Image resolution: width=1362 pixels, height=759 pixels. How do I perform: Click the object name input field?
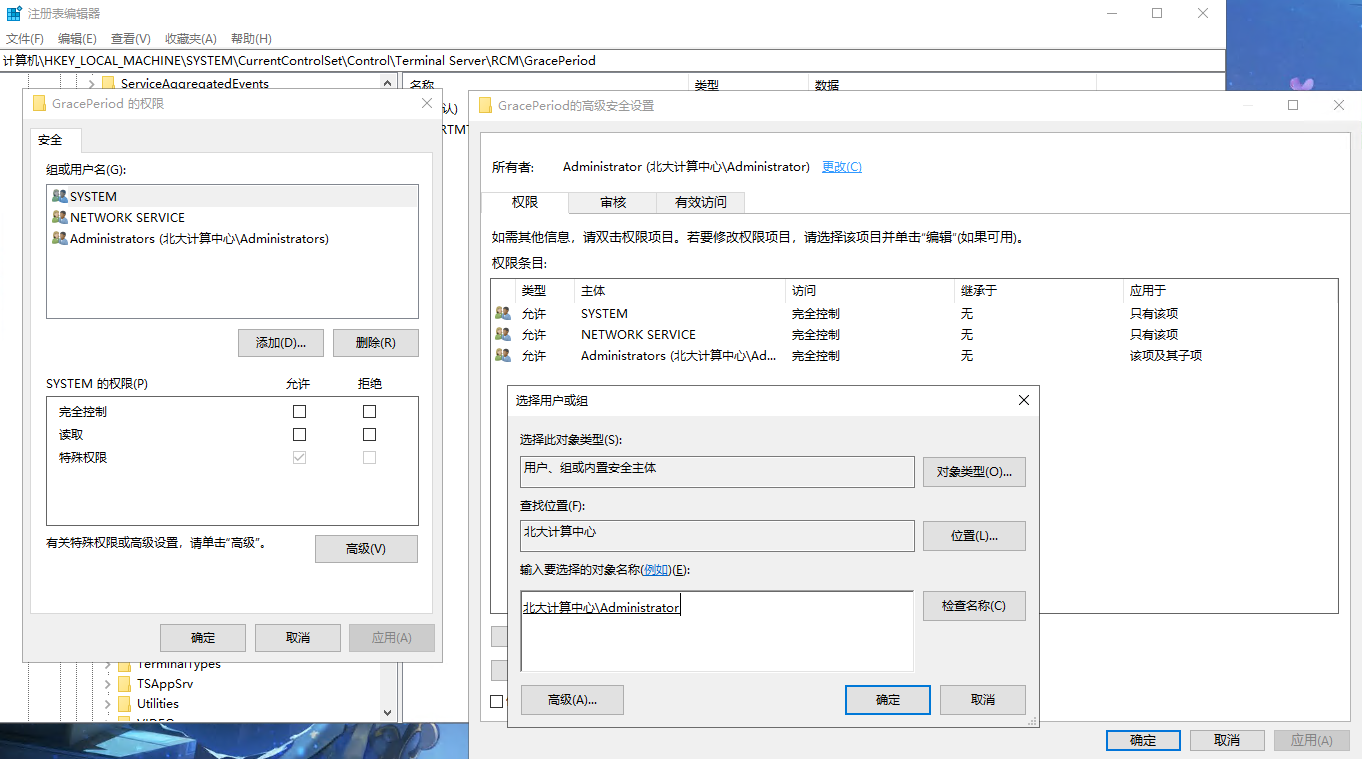click(x=716, y=632)
